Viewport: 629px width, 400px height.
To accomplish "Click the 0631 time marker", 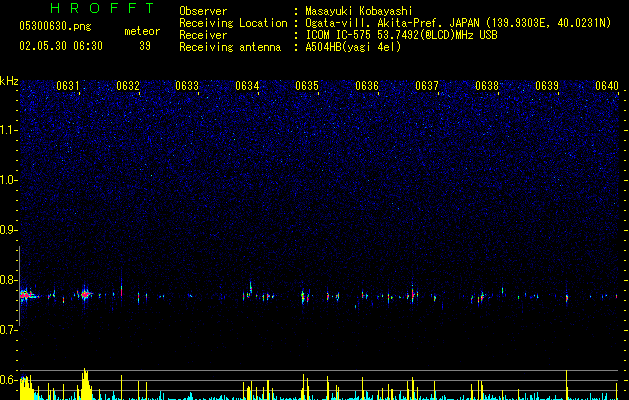I will click(x=67, y=86).
